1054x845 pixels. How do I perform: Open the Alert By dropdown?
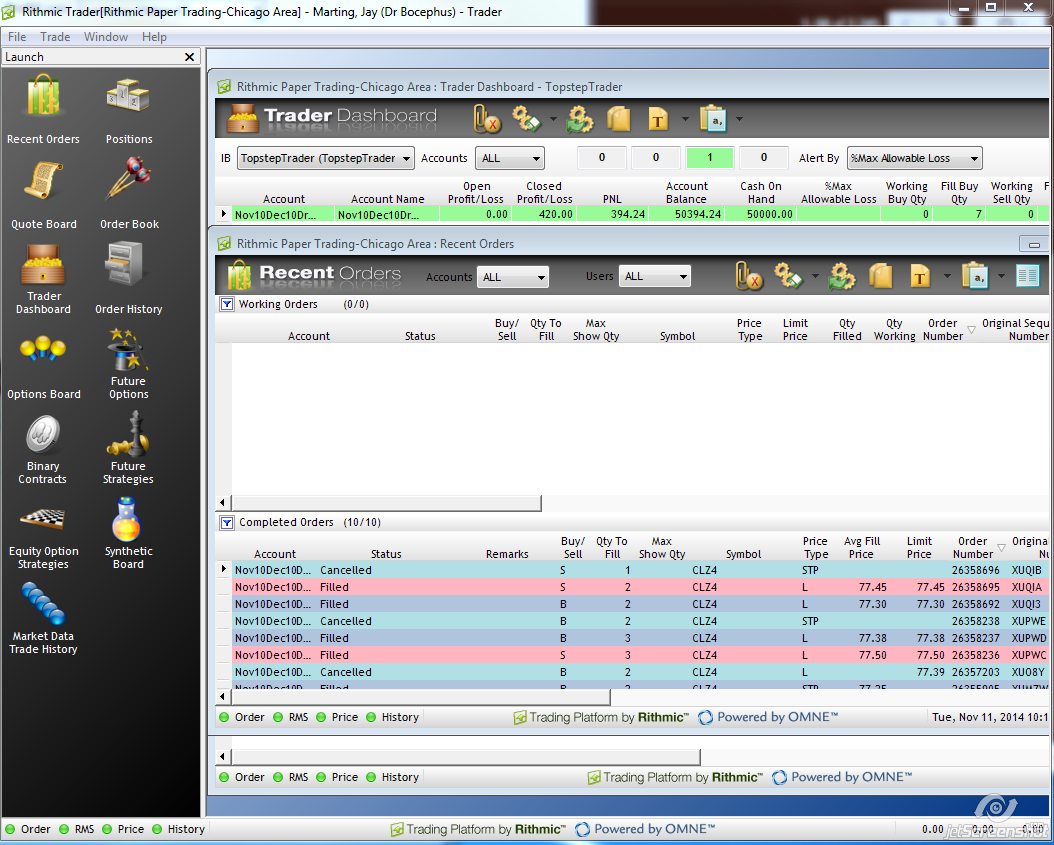point(914,159)
